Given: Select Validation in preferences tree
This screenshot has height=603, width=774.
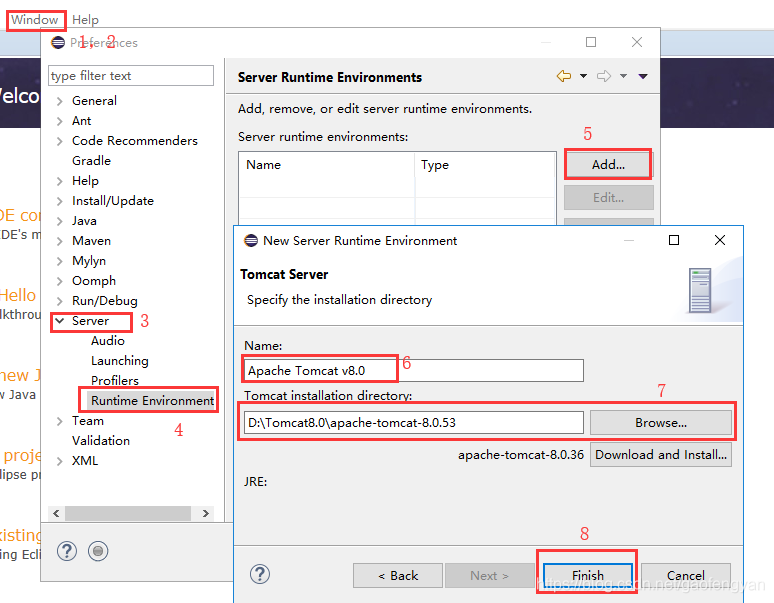Looking at the screenshot, I should pyautogui.click(x=101, y=441).
